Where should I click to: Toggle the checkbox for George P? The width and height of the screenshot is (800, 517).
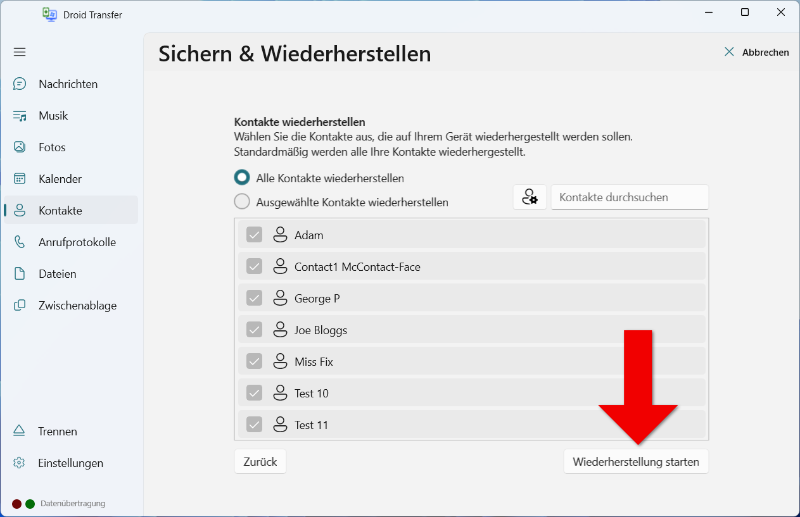click(254, 298)
